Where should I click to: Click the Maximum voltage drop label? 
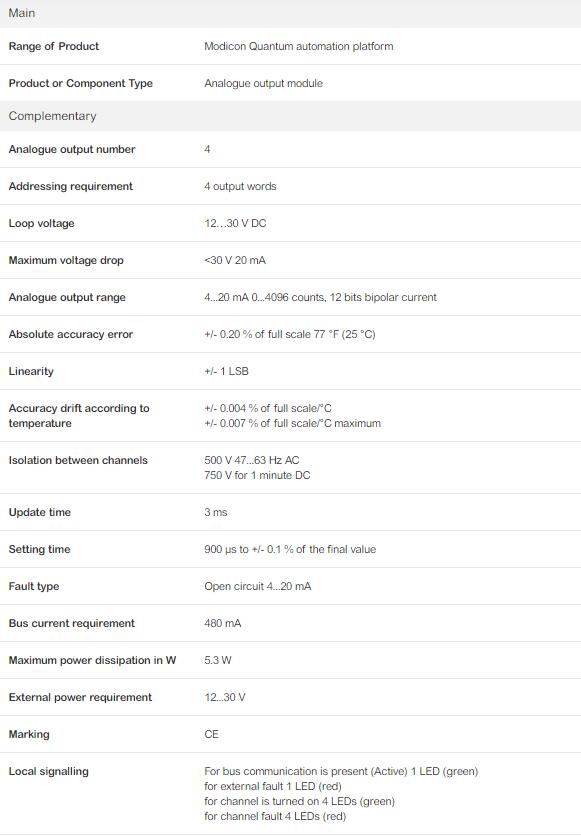(66, 260)
